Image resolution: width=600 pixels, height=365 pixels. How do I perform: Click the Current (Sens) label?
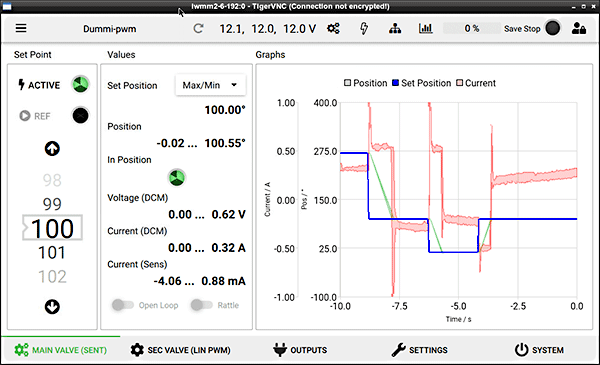pos(137,264)
